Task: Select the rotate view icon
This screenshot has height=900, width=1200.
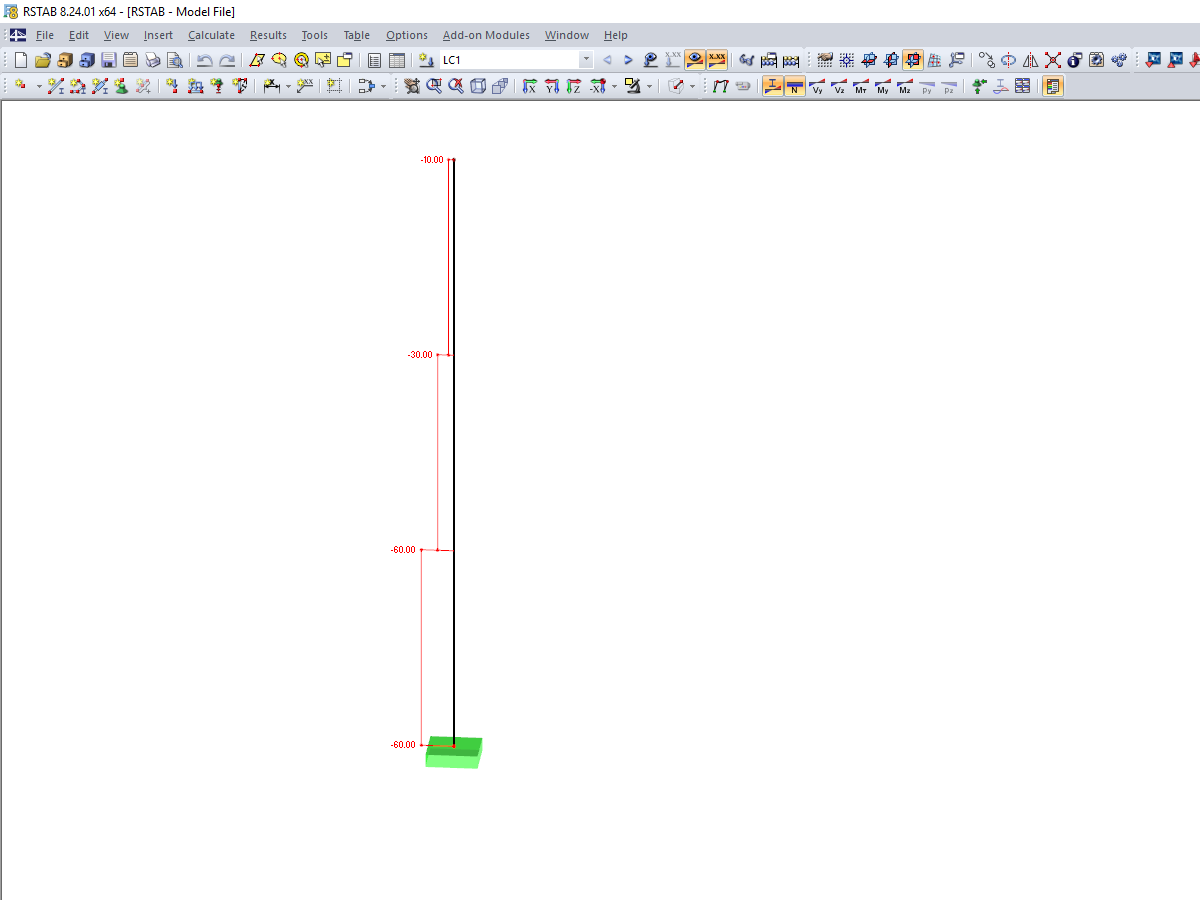Action: [1009, 59]
